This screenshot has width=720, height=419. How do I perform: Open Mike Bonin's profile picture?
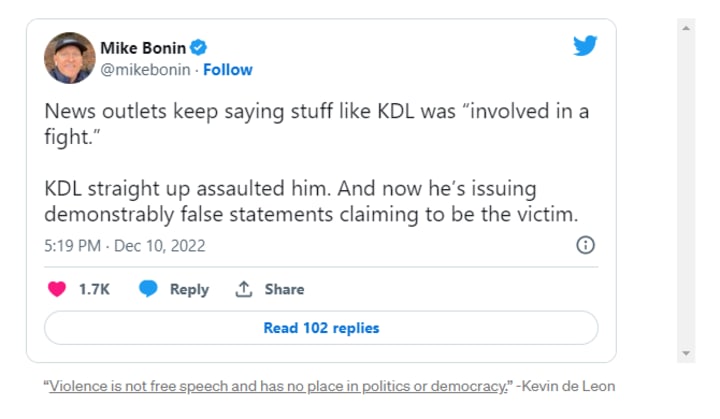click(69, 58)
